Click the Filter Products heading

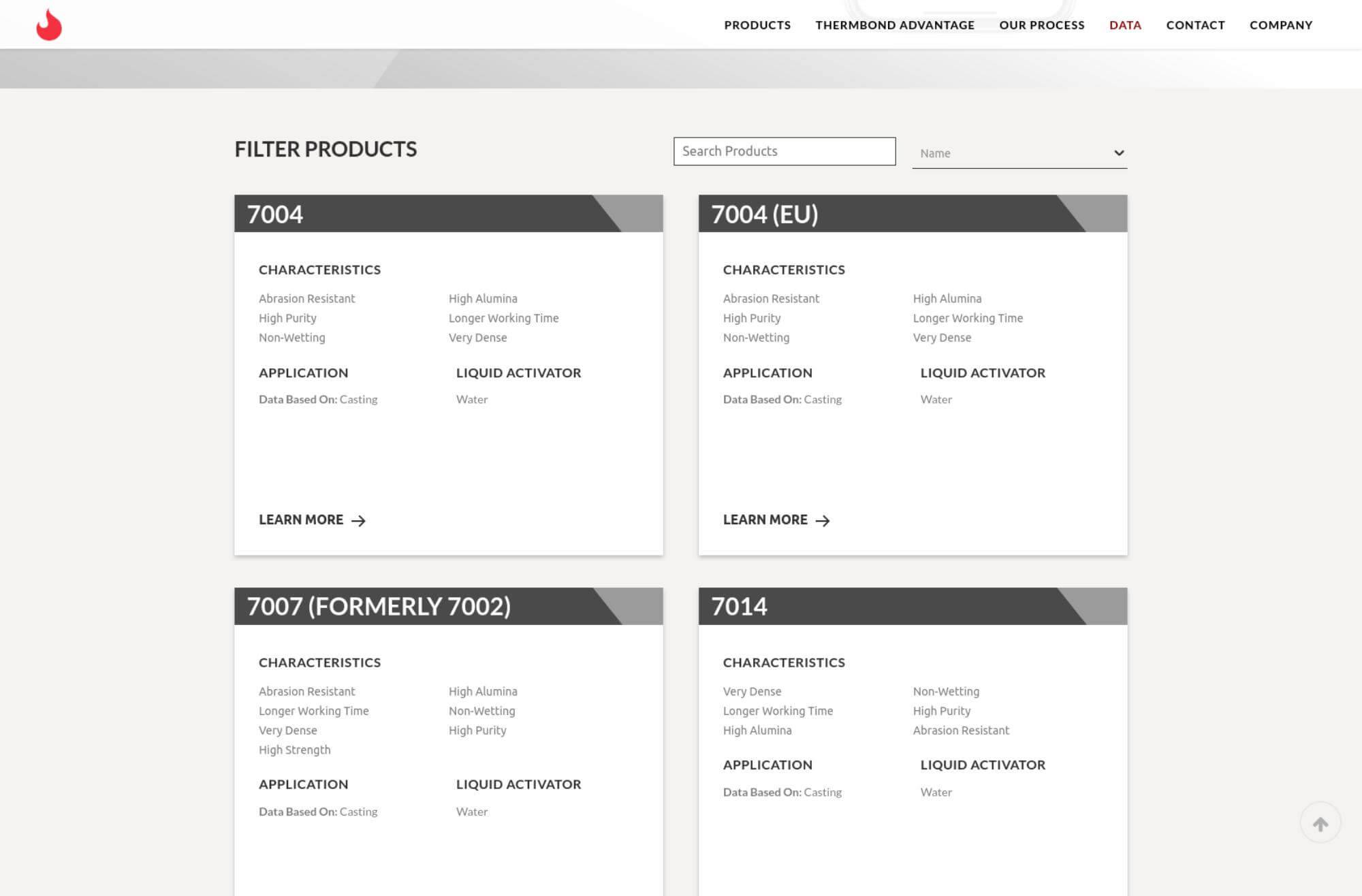pyautogui.click(x=326, y=149)
